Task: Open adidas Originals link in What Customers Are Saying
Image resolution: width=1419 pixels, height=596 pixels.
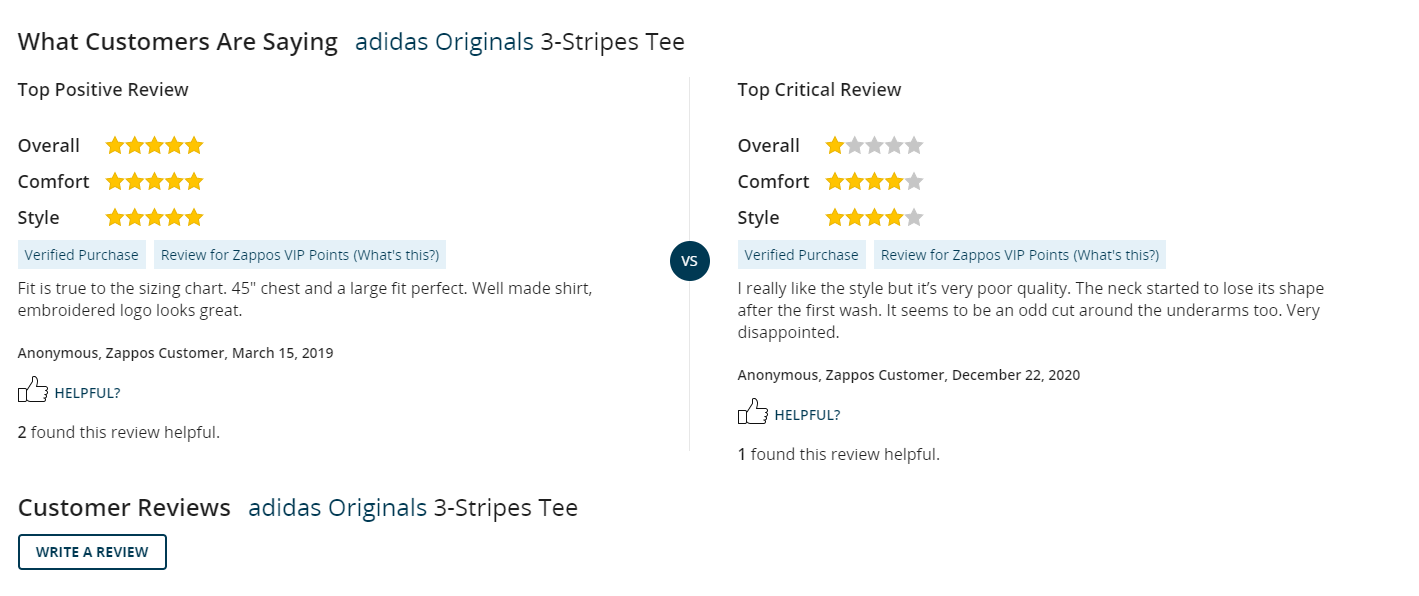Action: pyautogui.click(x=444, y=42)
